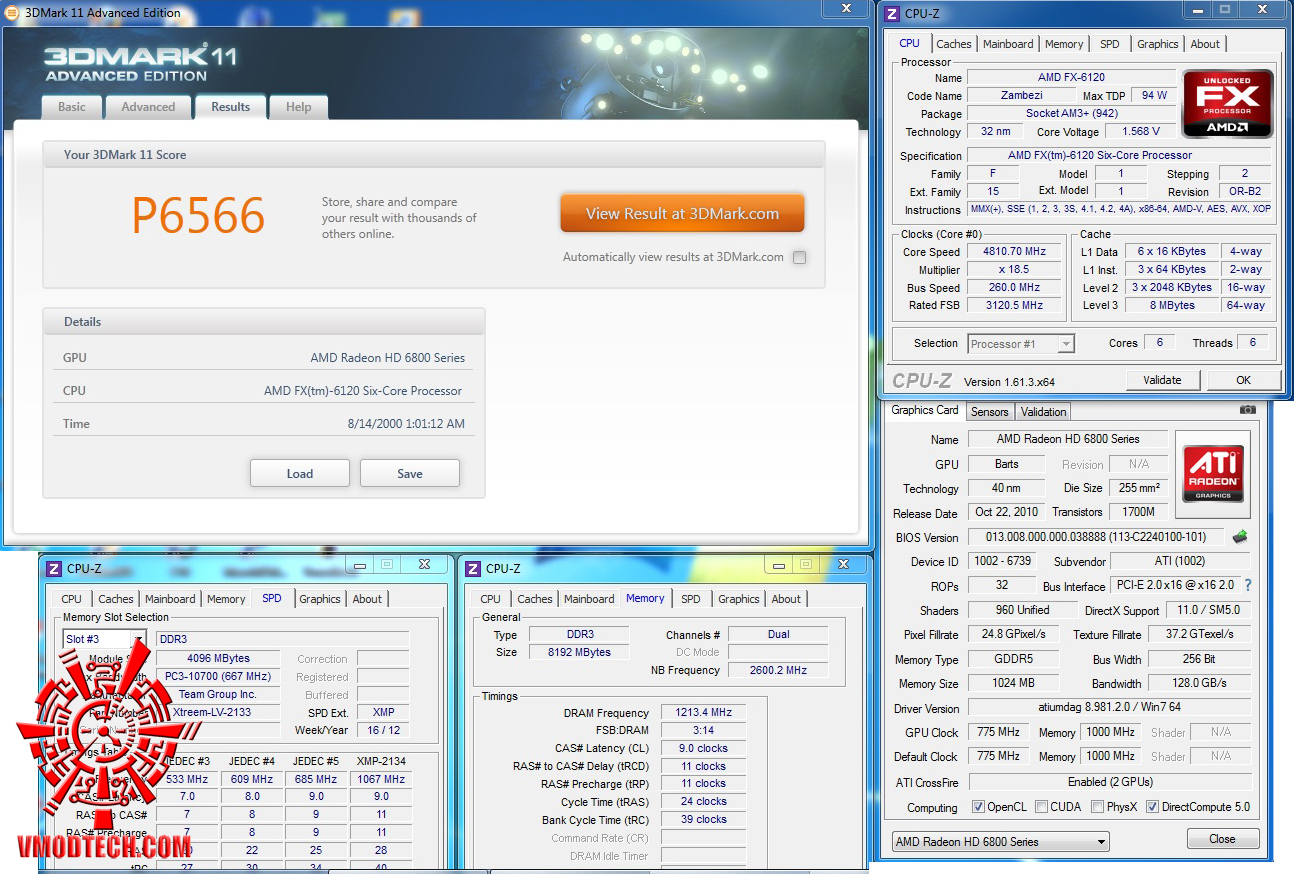Click the AMD FX processor logo
1294x874 pixels.
[x=1227, y=103]
